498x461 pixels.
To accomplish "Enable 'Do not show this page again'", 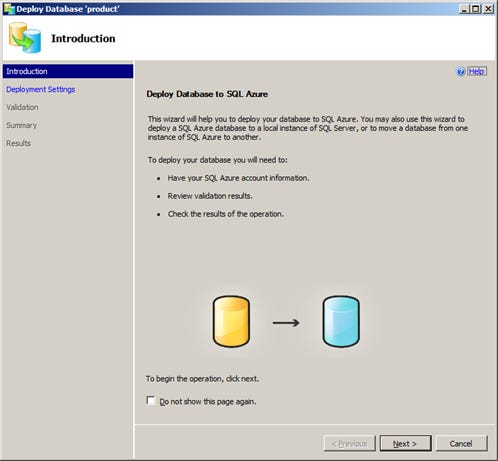I will [x=151, y=400].
